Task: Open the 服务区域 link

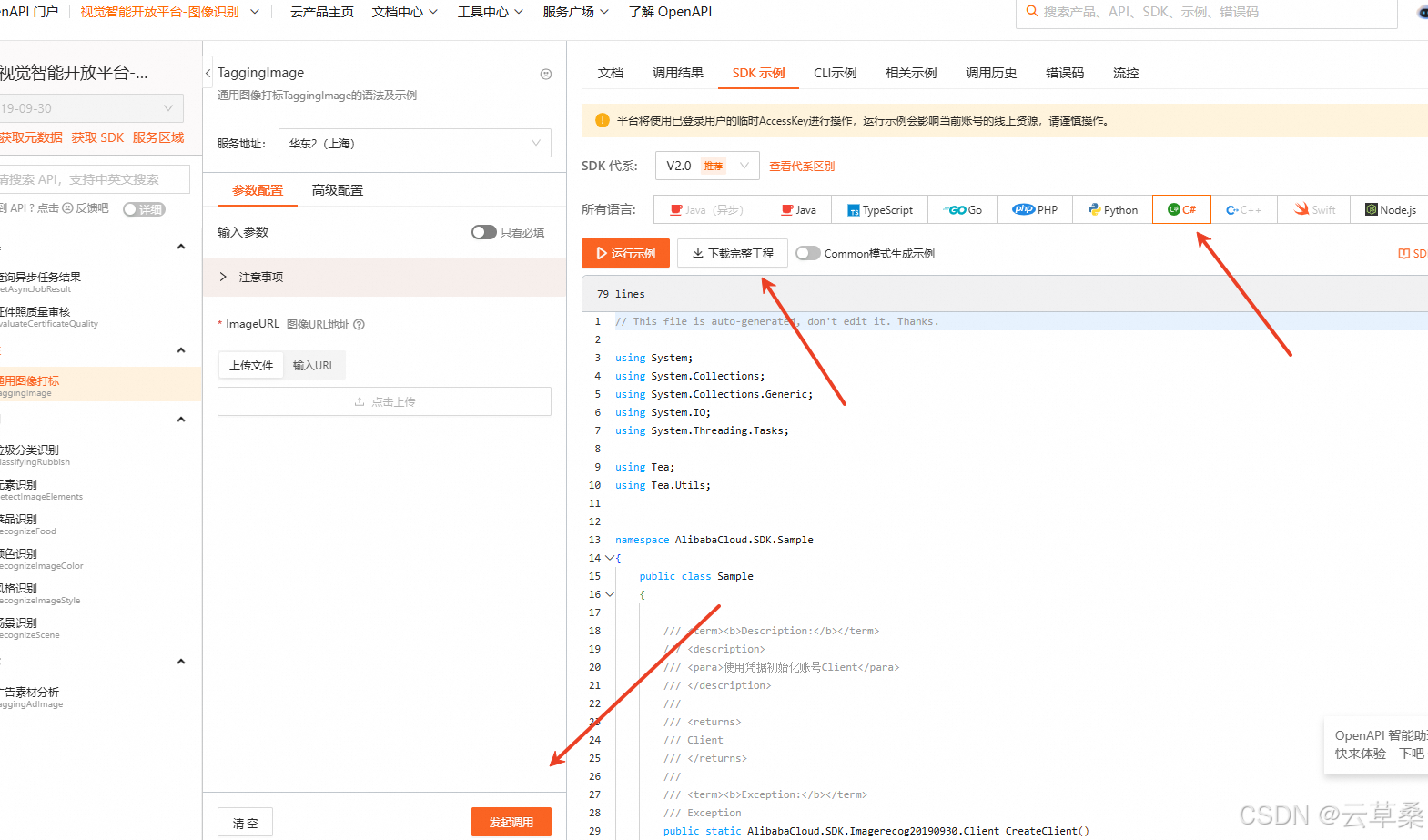Action: [158, 137]
